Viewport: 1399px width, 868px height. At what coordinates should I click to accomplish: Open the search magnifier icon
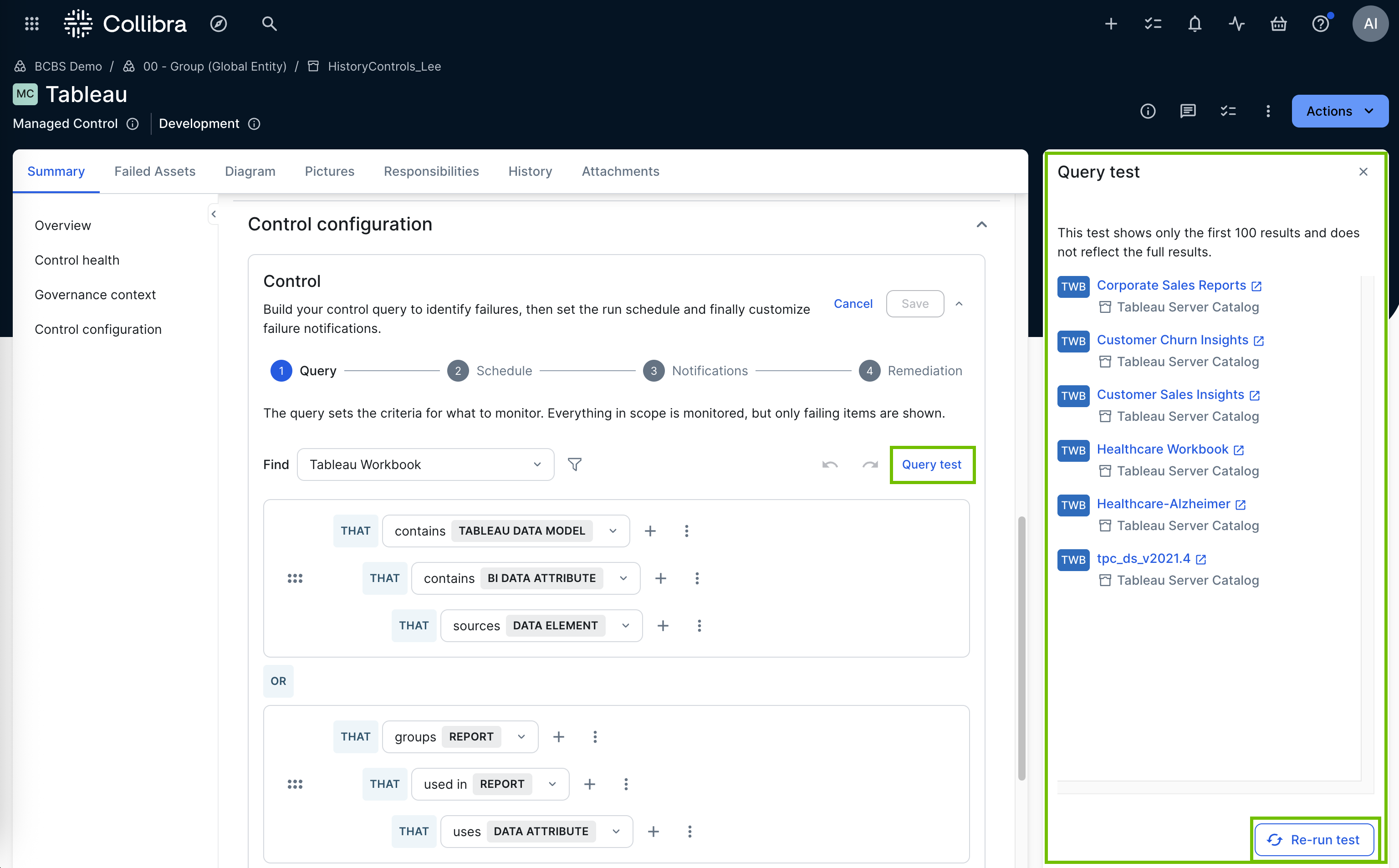269,24
